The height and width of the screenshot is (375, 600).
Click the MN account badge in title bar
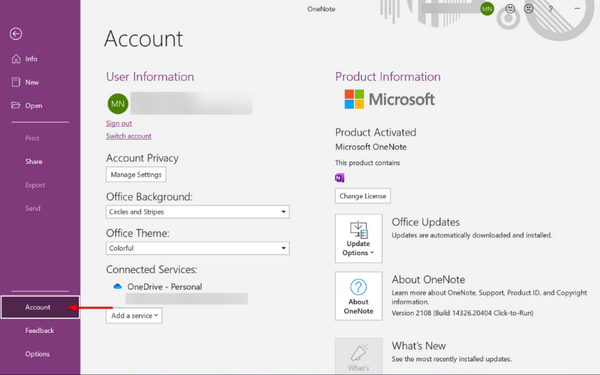[487, 9]
